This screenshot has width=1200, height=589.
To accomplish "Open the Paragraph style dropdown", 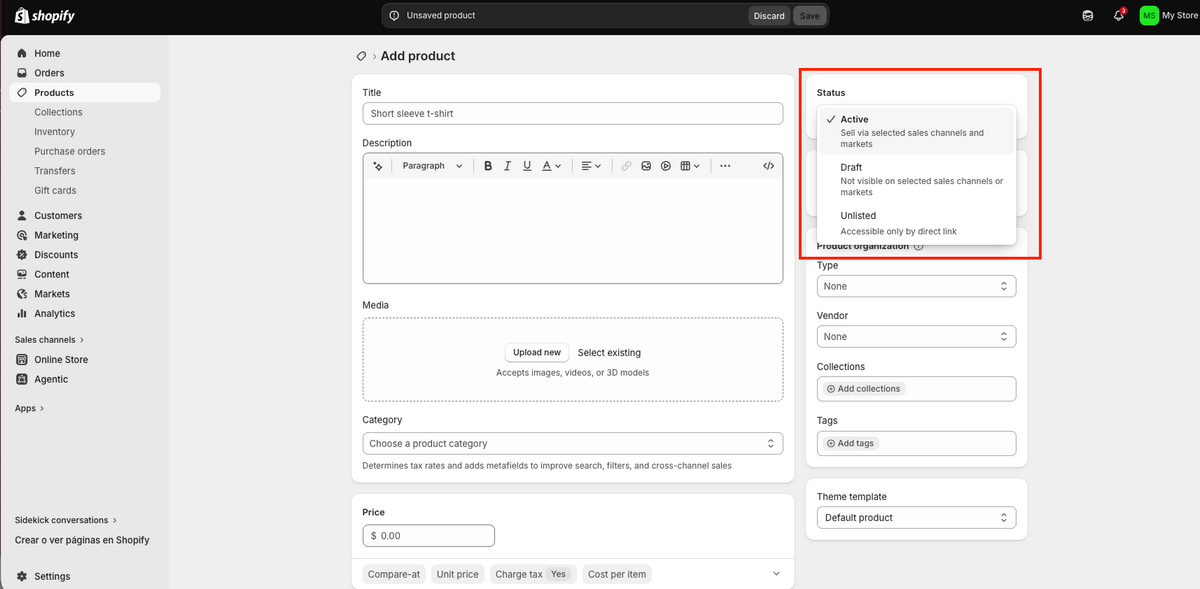I will [432, 166].
